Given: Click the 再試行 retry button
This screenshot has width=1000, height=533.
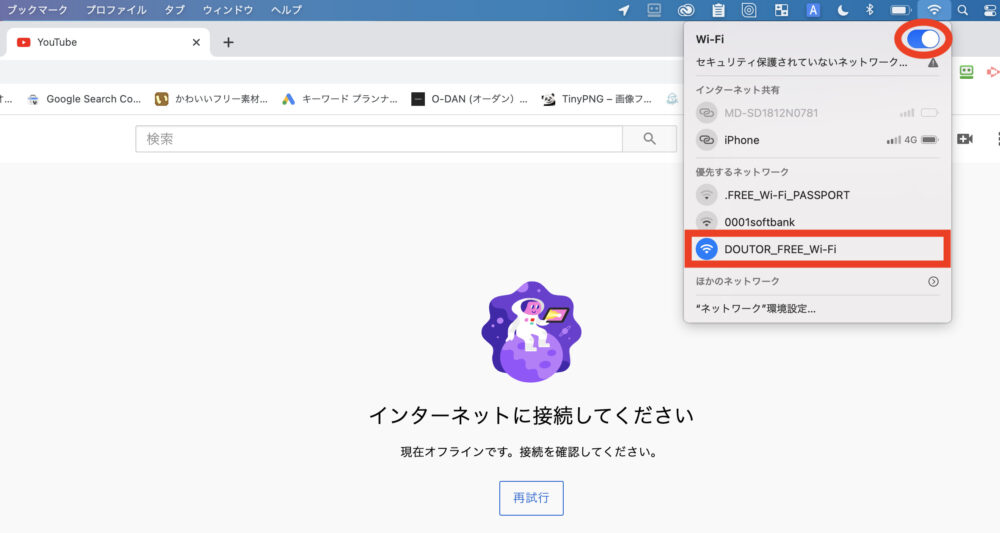Looking at the screenshot, I should point(531,498).
